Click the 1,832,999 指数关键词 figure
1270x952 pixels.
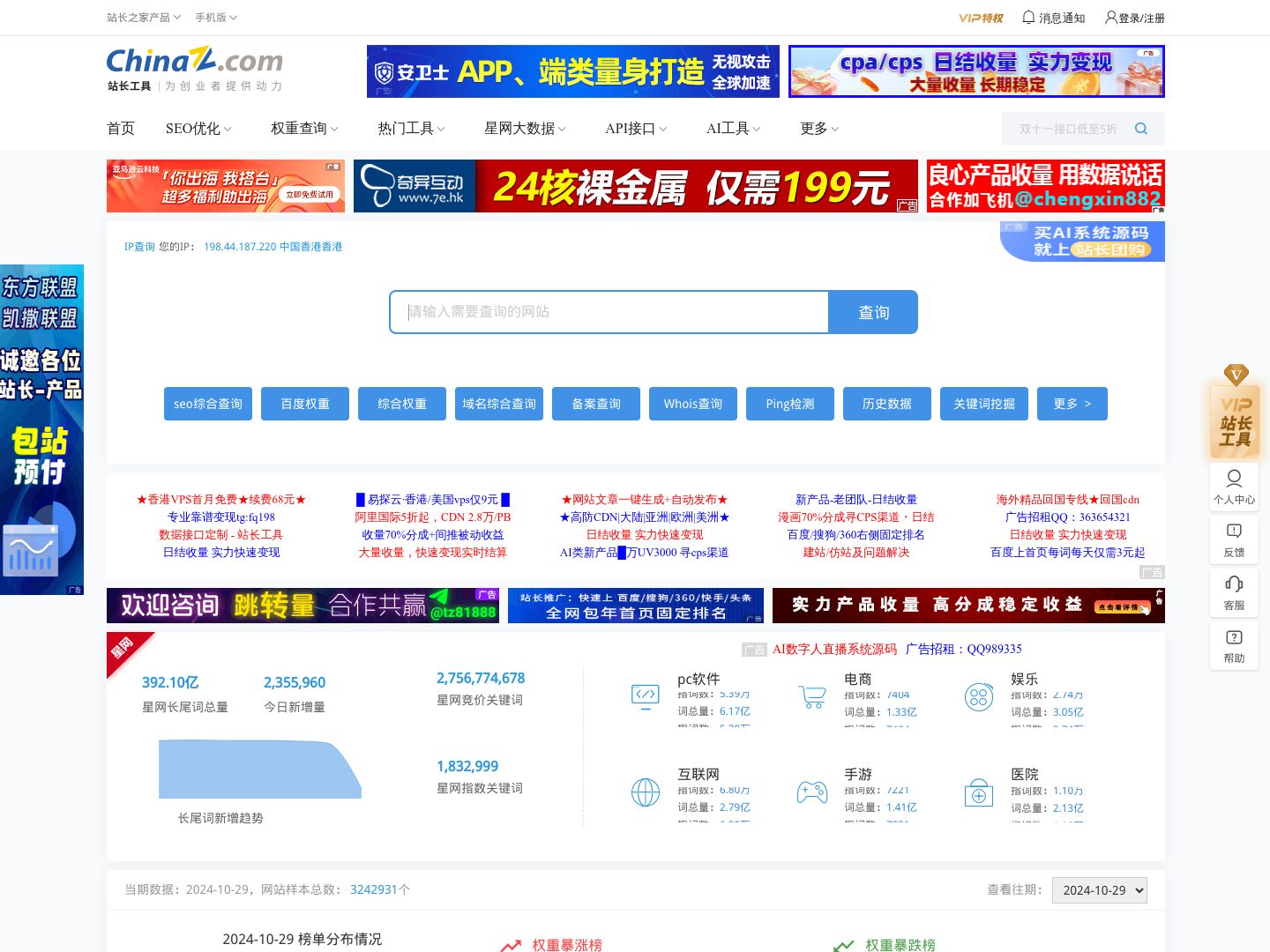pos(467,766)
